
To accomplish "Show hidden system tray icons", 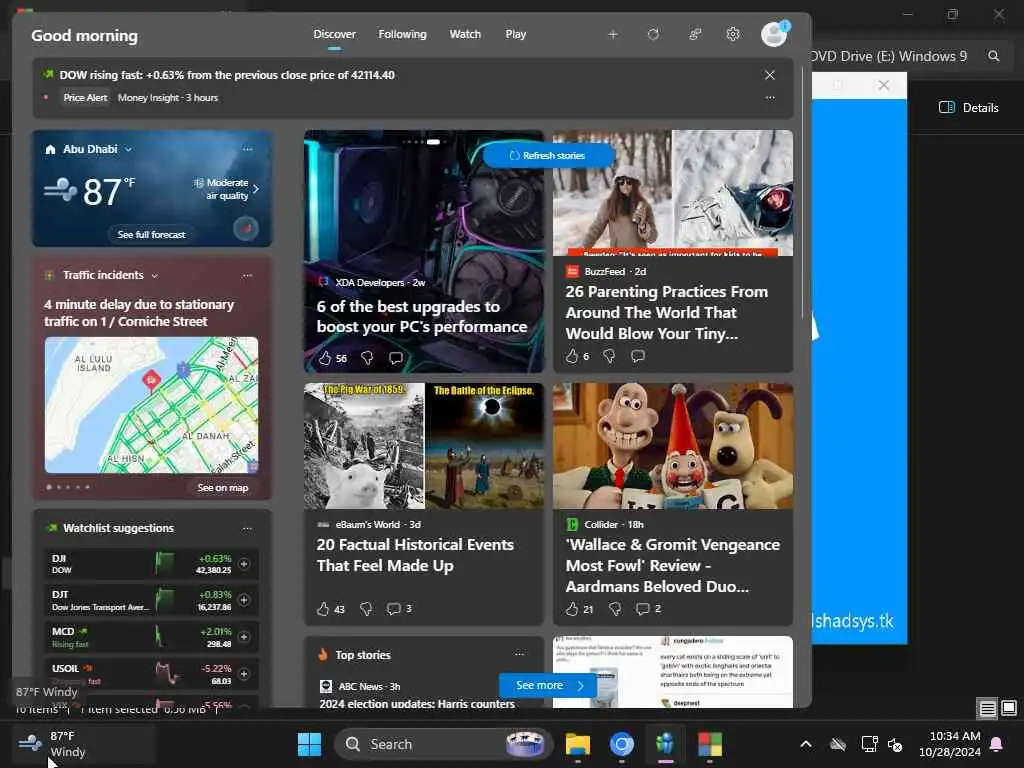I will click(806, 744).
